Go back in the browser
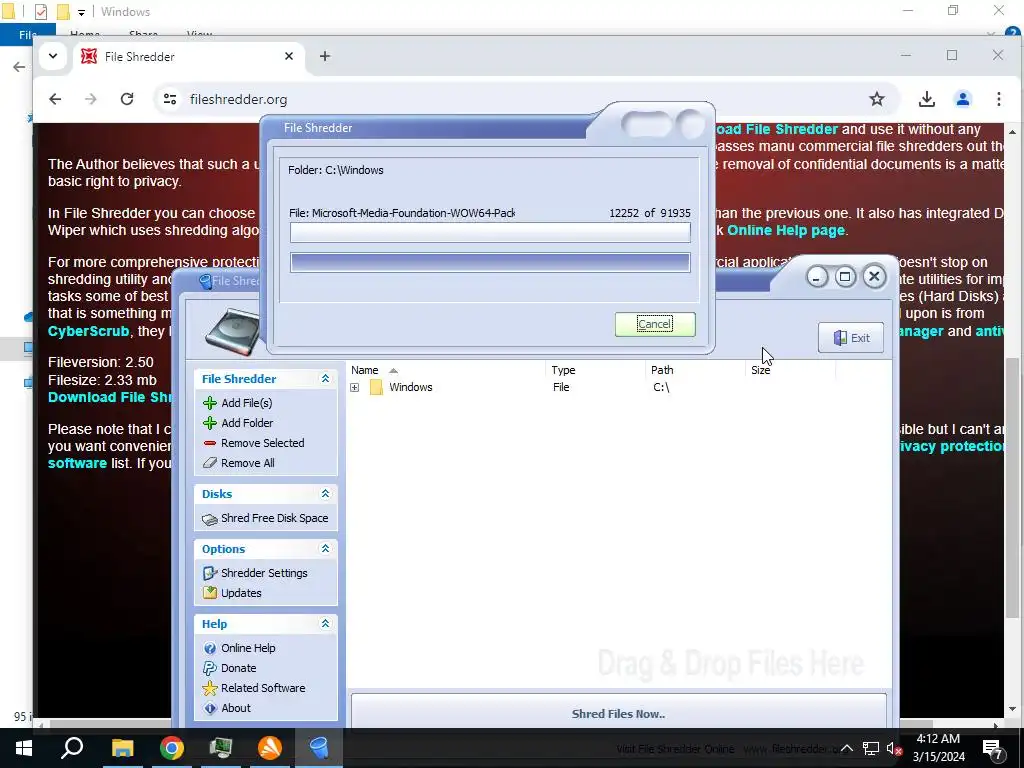Viewport: 1024px width, 768px height. click(x=55, y=99)
